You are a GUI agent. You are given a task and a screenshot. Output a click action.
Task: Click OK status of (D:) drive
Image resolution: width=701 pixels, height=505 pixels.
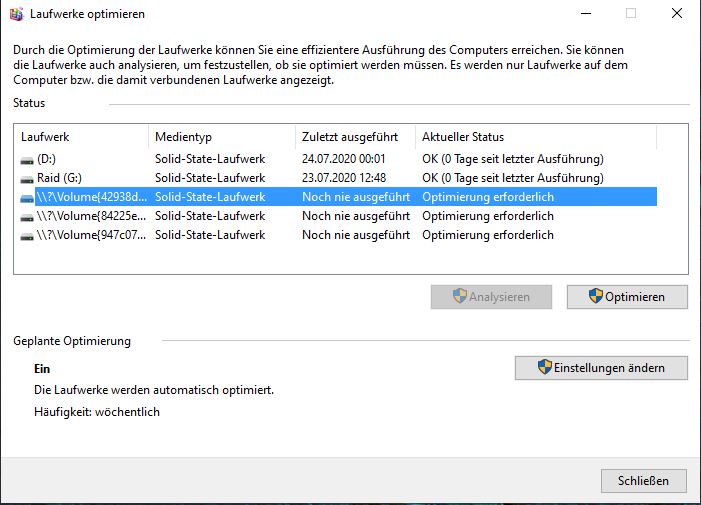pos(513,159)
